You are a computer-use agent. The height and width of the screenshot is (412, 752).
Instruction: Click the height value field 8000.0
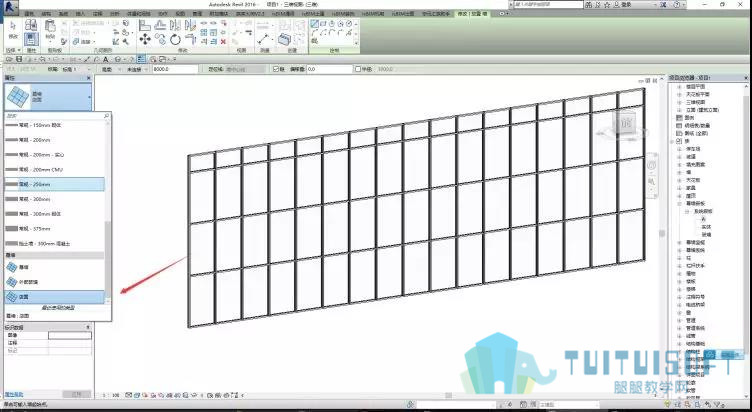[x=175, y=69]
